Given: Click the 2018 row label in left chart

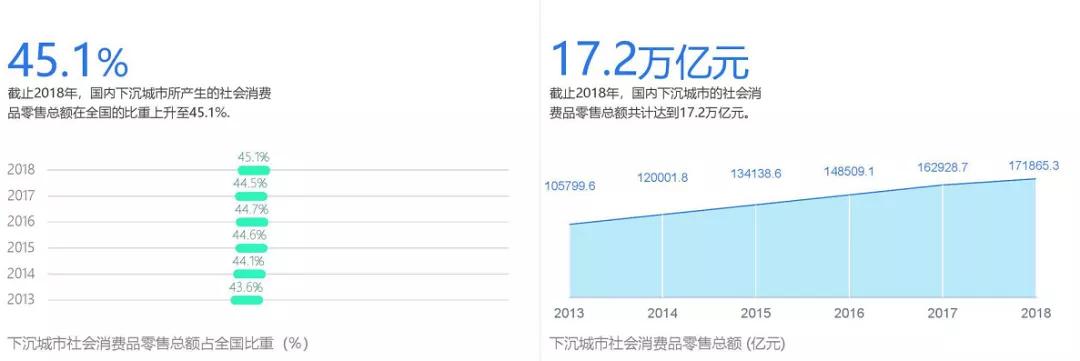Looking at the screenshot, I should [21, 169].
